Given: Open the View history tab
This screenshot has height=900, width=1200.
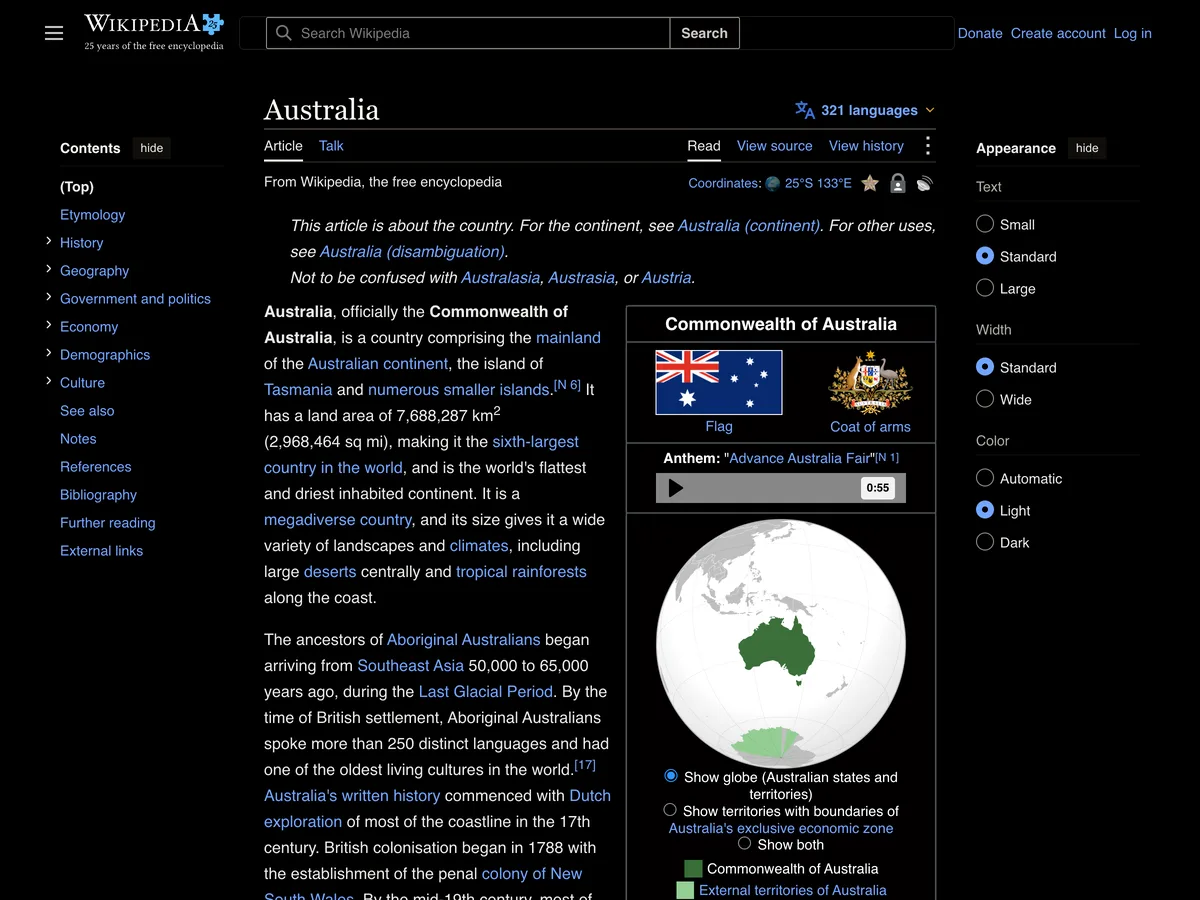Looking at the screenshot, I should 866,146.
